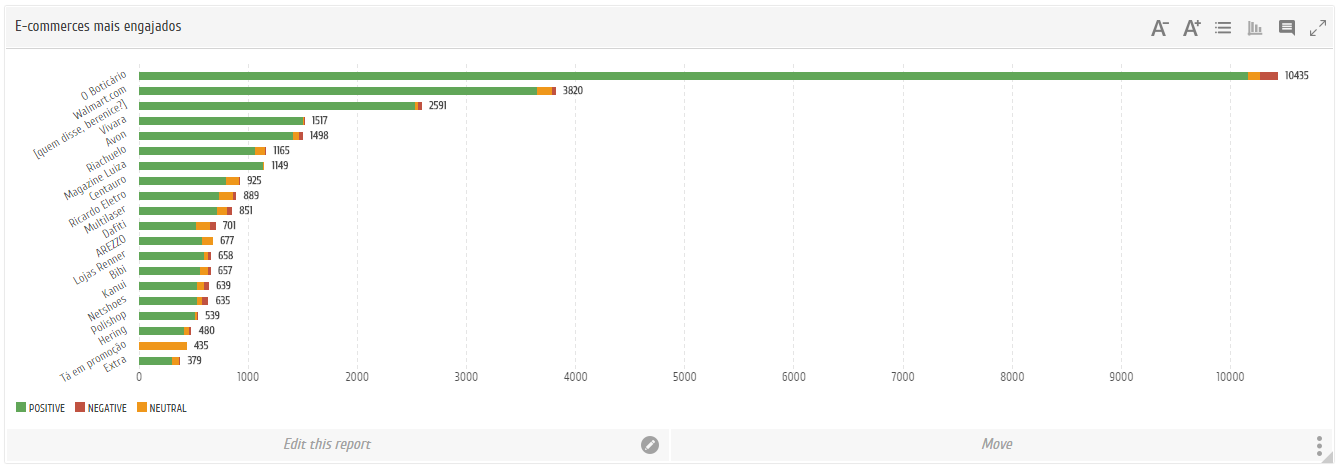
Task: Click the pencil edit icon
Action: click(x=650, y=445)
